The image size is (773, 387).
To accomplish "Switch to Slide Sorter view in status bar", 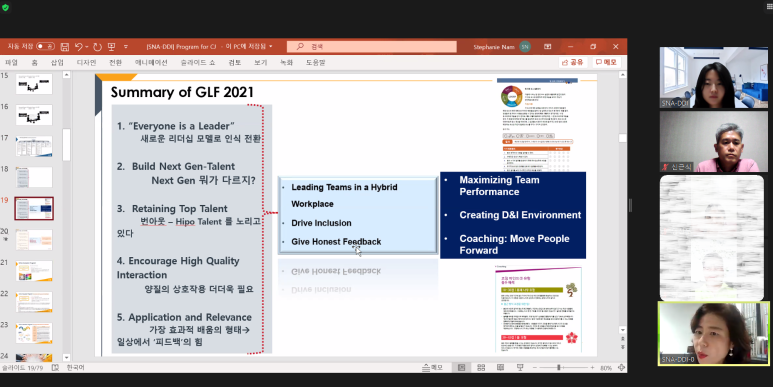I will click(x=481, y=368).
